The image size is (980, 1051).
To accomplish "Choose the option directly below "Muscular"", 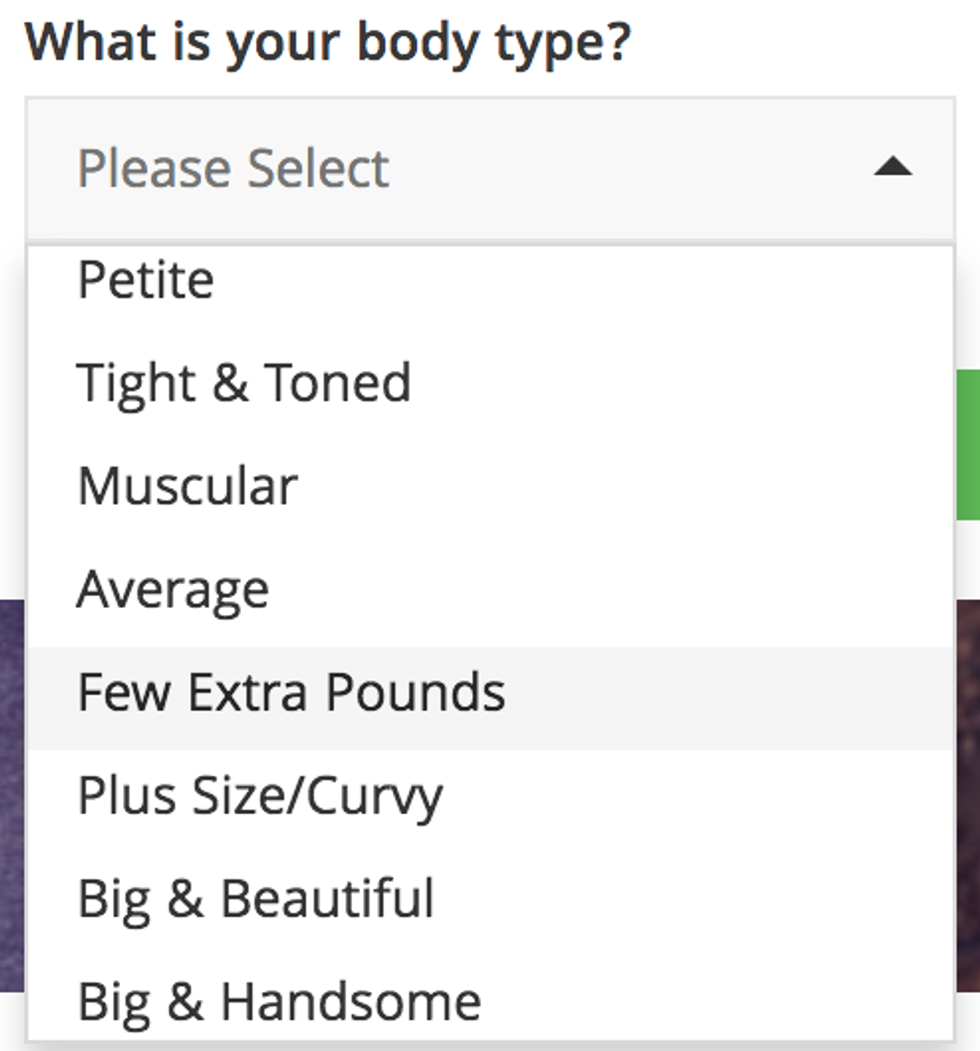I will 173,589.
